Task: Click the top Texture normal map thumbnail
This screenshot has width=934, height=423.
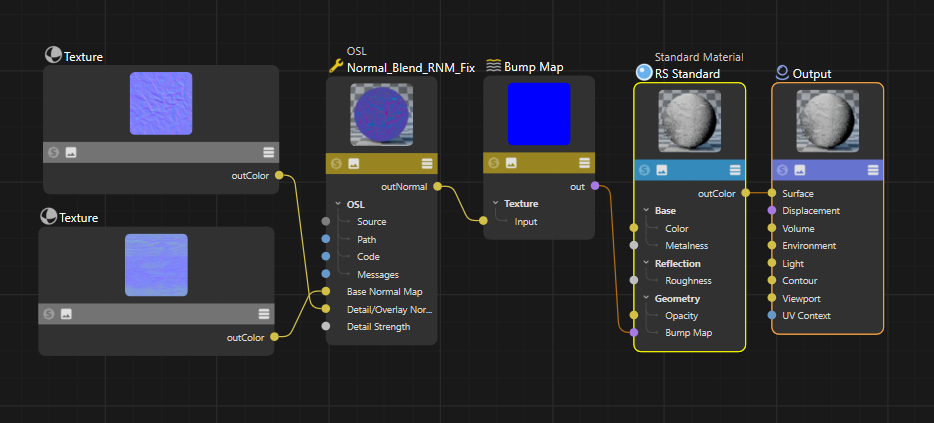Action: pyautogui.click(x=160, y=104)
